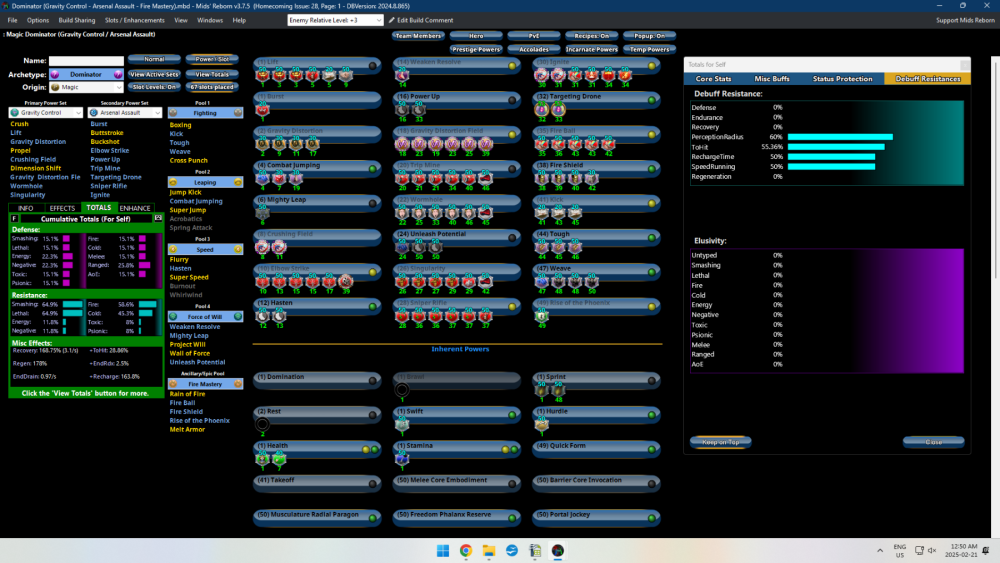Toggle the Recipes: On button
Viewport: 1000px width, 563px height.
pyautogui.click(x=591, y=36)
